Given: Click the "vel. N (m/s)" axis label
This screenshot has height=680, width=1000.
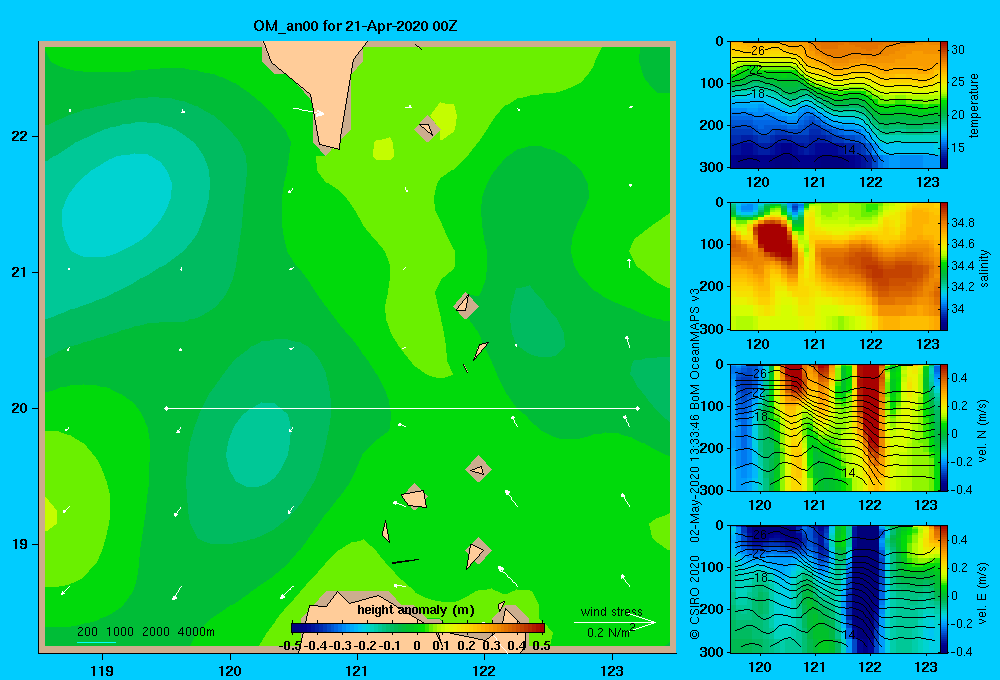Looking at the screenshot, I should pos(983,431).
